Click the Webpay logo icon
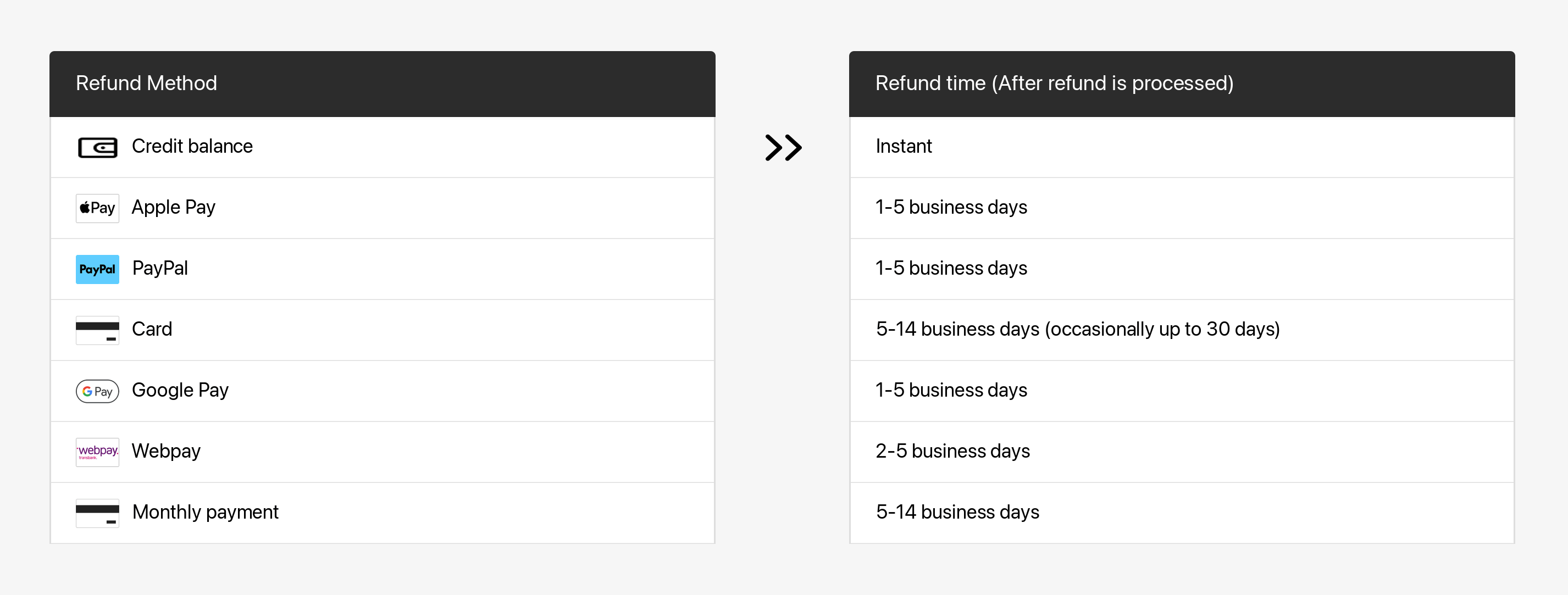 pos(97,452)
